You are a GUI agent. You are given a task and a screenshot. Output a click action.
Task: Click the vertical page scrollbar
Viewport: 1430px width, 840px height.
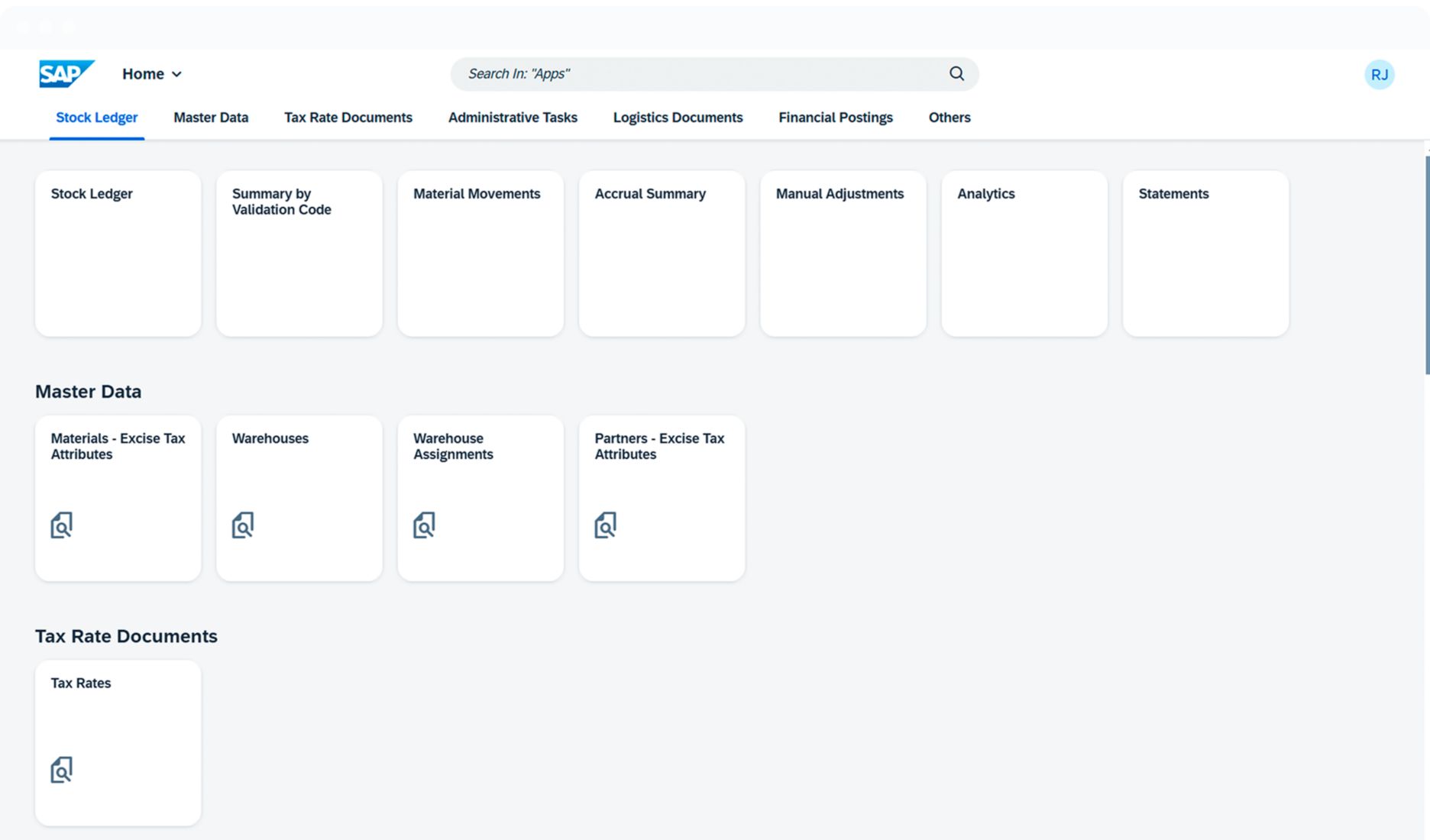(1426, 264)
